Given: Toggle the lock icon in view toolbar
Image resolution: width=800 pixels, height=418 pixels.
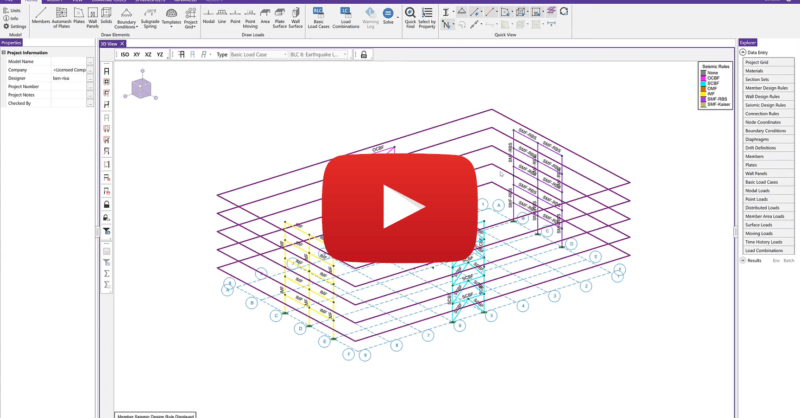Looking at the screenshot, I should click(x=363, y=55).
